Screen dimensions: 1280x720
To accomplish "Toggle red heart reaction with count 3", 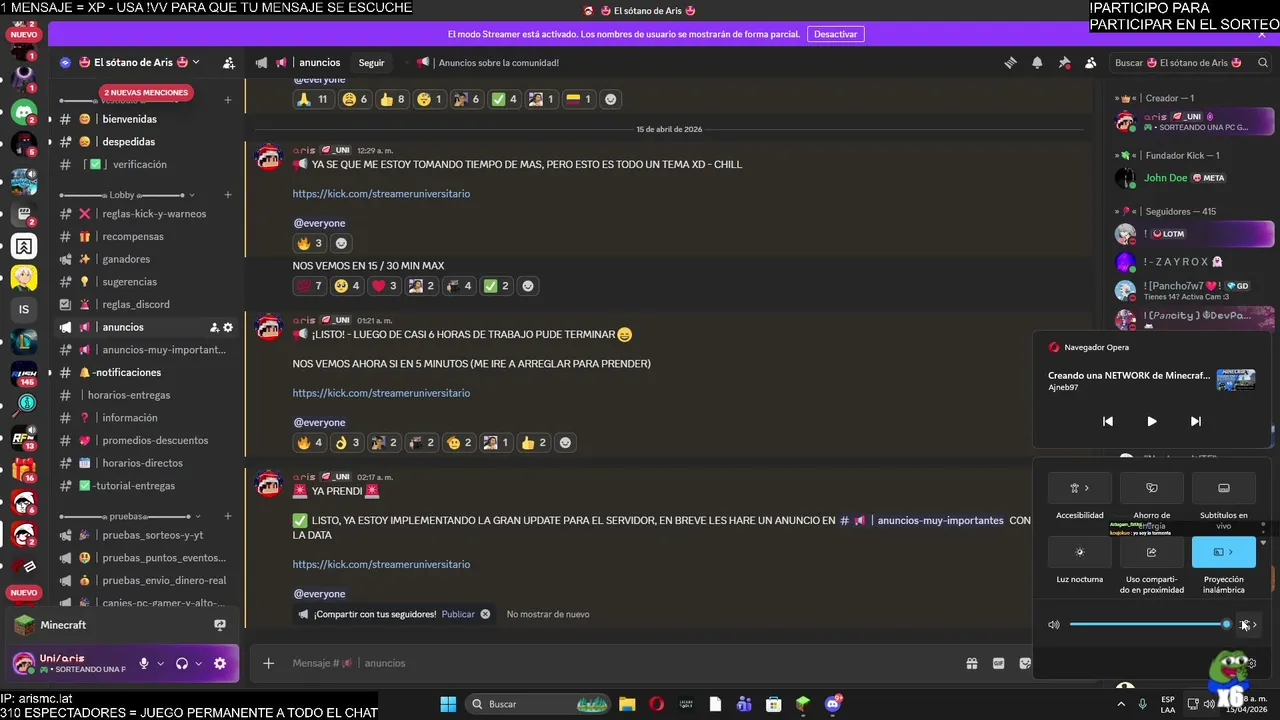I will click(x=385, y=286).
